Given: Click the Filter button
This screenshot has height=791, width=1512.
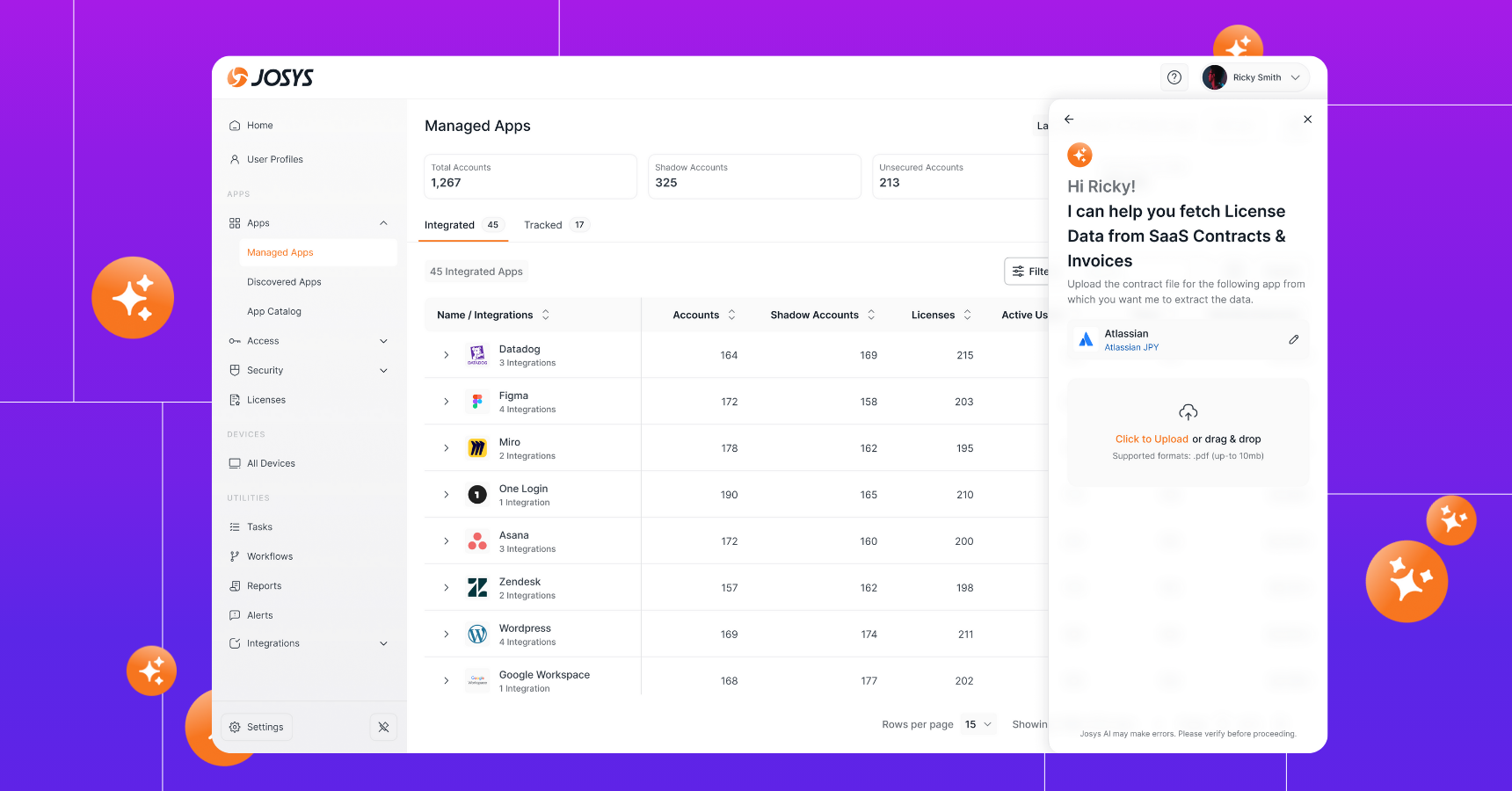Looking at the screenshot, I should click(1027, 272).
